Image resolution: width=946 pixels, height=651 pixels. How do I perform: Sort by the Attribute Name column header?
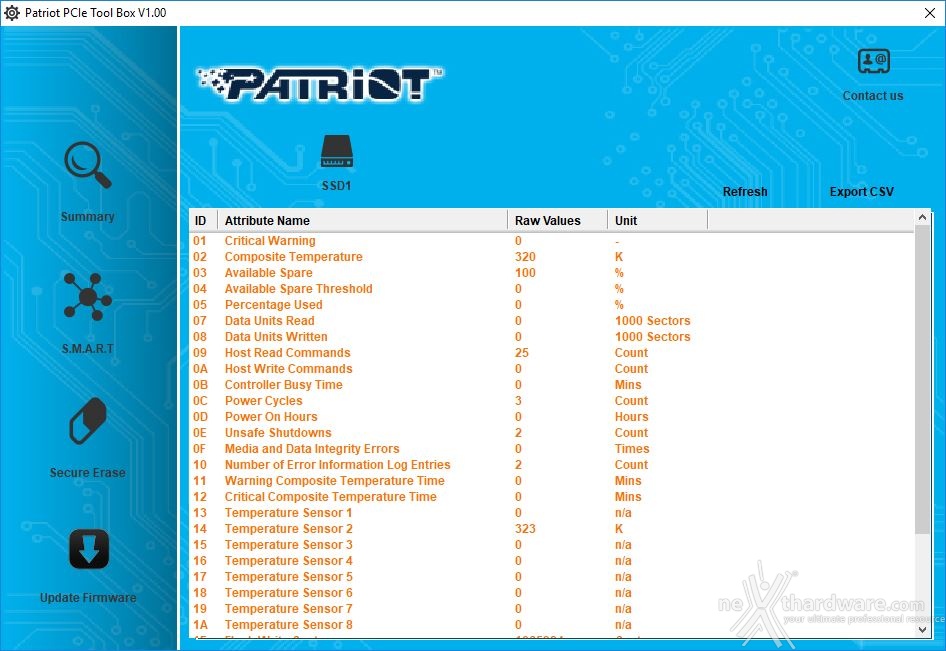point(362,221)
